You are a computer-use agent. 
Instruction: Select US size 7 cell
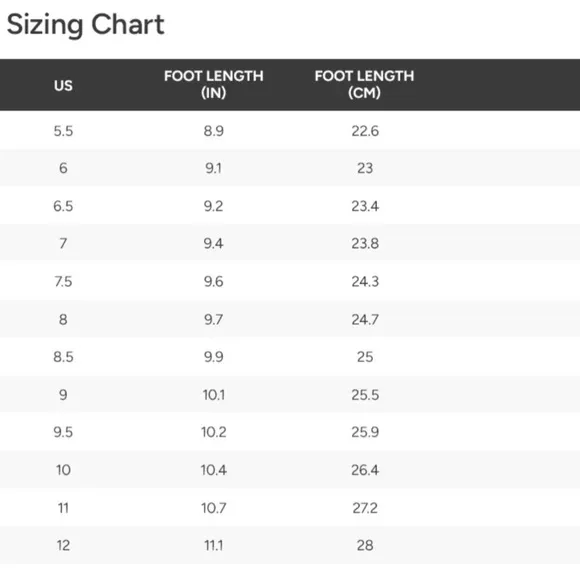tap(63, 243)
